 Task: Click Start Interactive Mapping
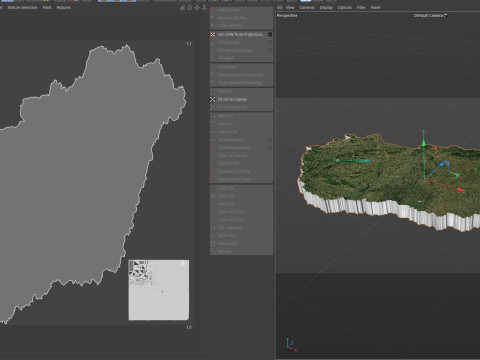point(241,75)
